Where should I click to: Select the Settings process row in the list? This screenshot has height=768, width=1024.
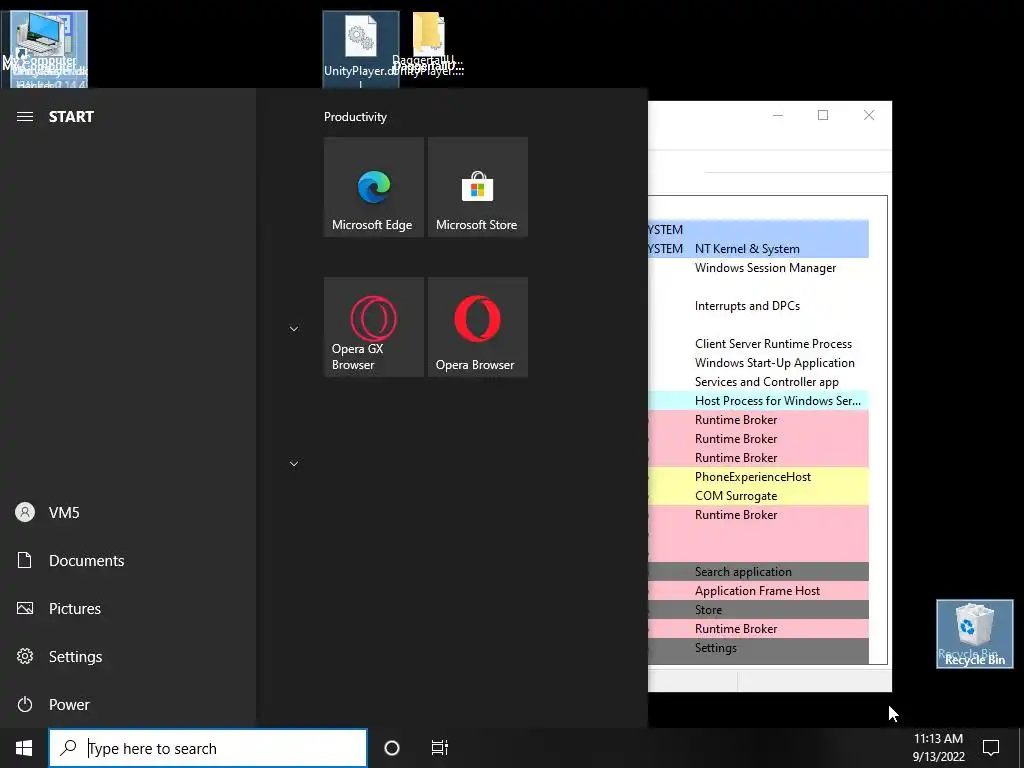pos(758,648)
